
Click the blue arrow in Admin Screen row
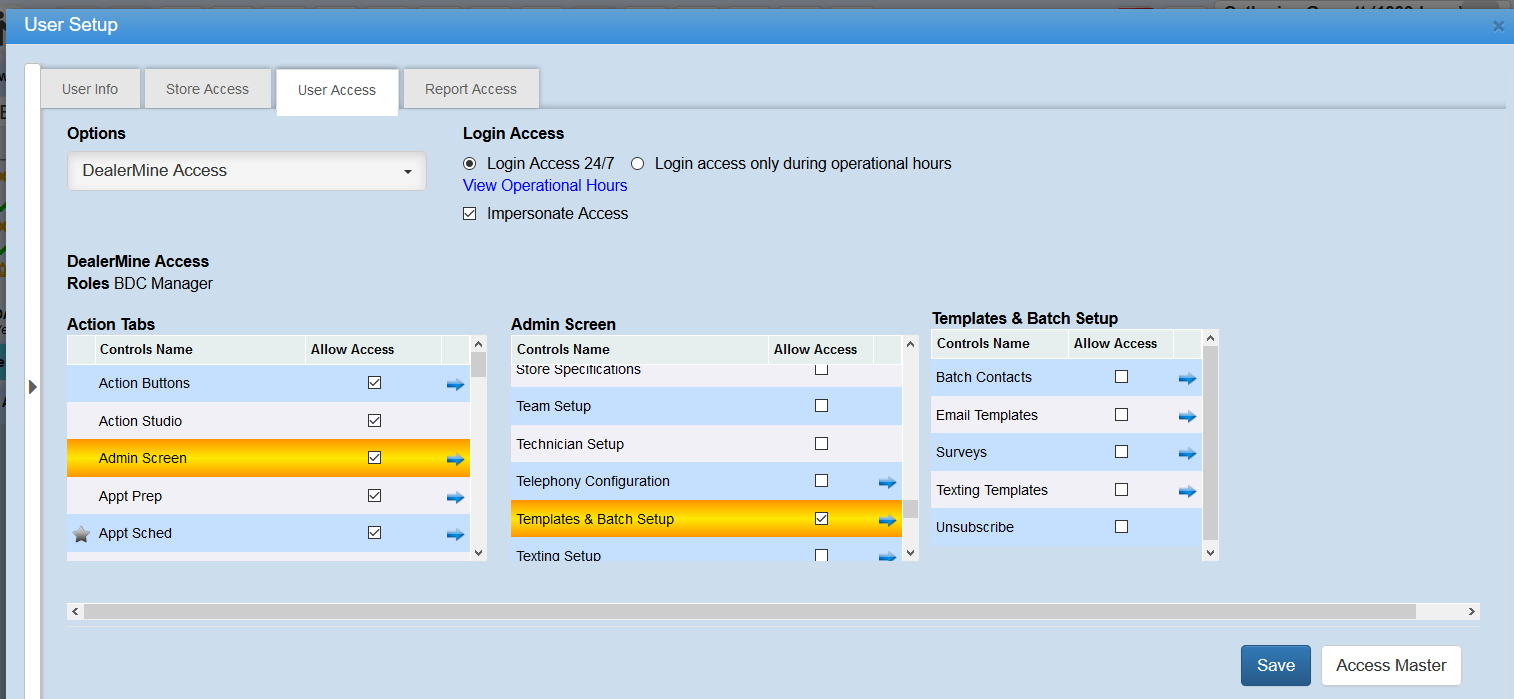pyautogui.click(x=455, y=459)
